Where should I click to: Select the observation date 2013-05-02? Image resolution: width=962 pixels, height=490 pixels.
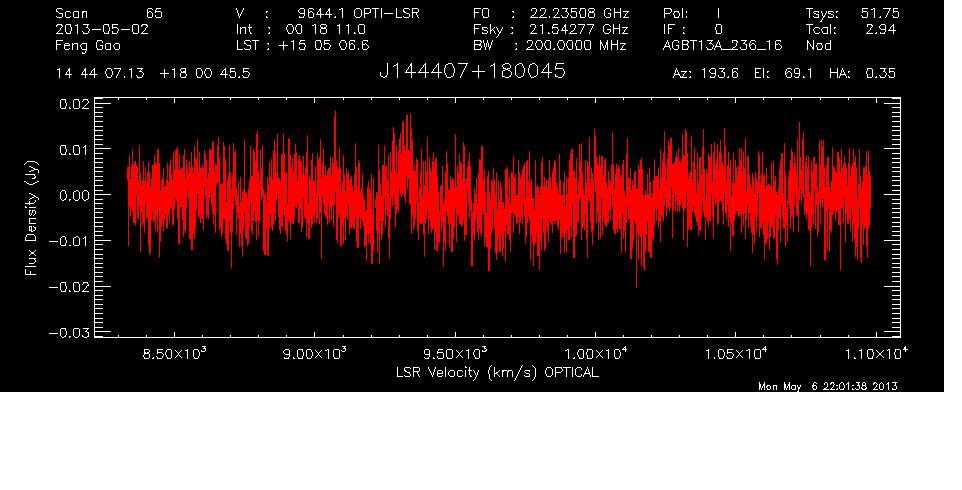pyautogui.click(x=102, y=29)
